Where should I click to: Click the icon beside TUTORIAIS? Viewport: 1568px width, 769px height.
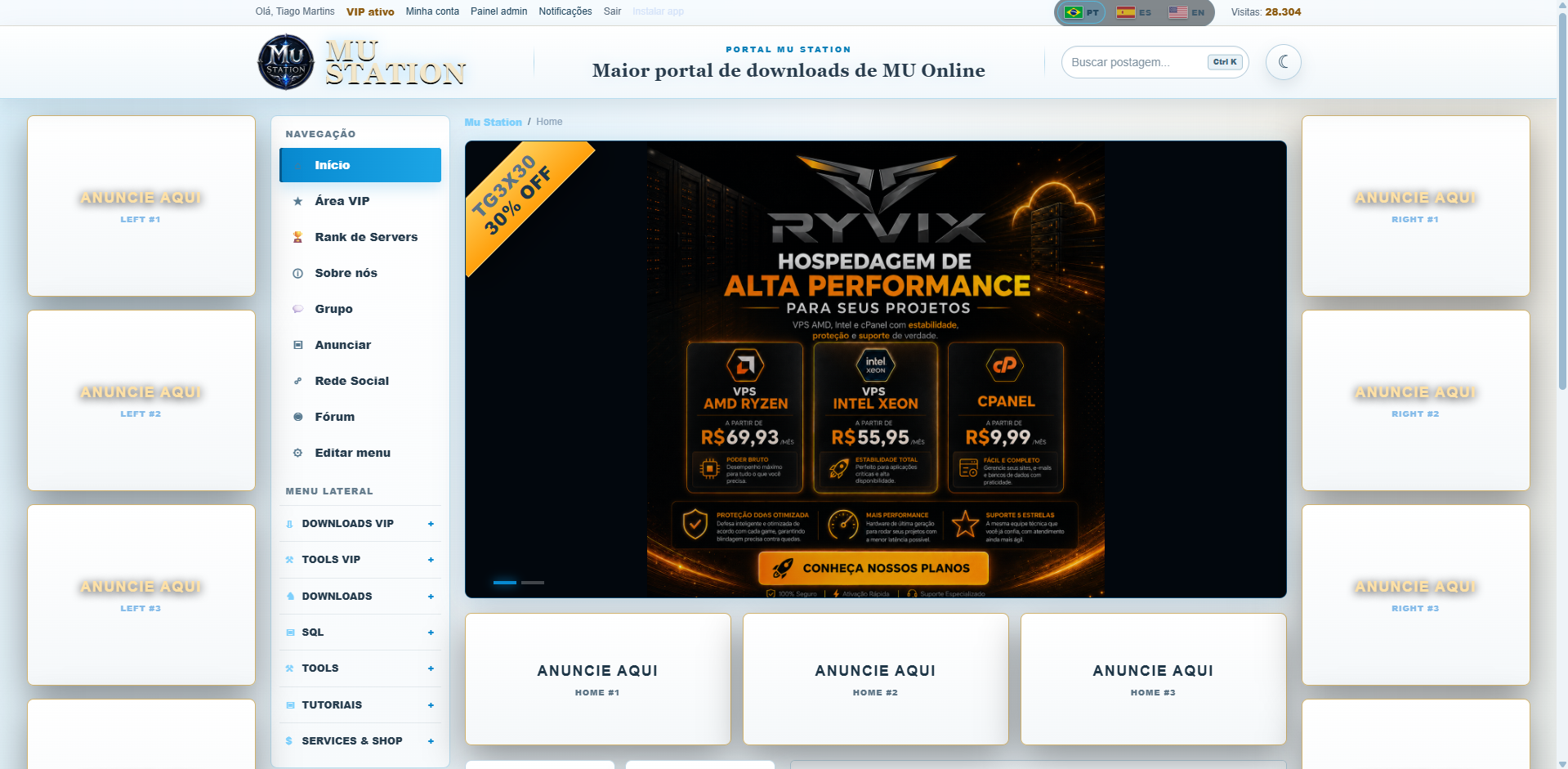click(x=289, y=705)
